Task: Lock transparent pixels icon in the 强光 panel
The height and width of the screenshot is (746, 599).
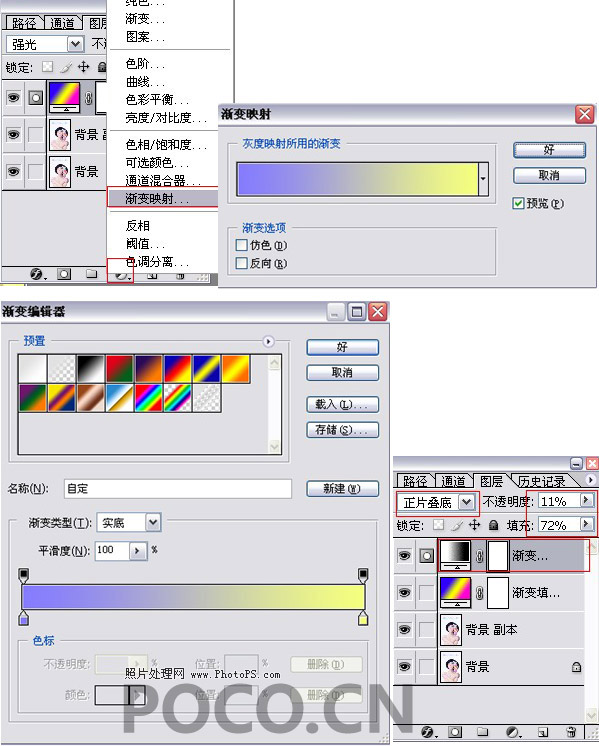Action: [47, 67]
